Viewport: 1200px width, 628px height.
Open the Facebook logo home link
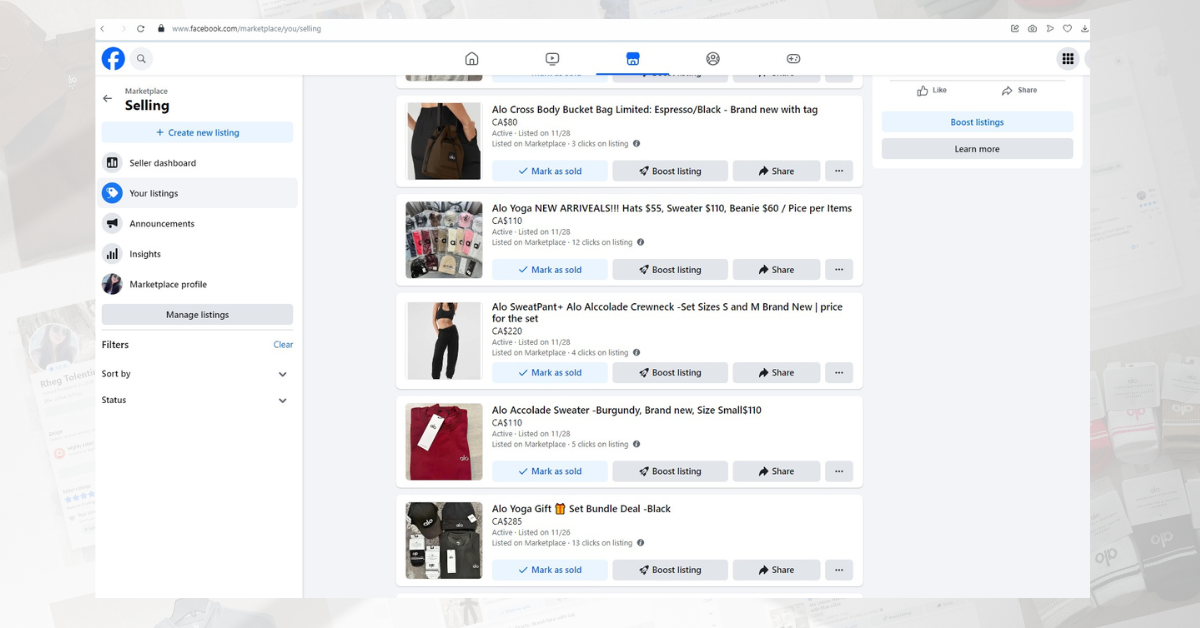coord(113,59)
